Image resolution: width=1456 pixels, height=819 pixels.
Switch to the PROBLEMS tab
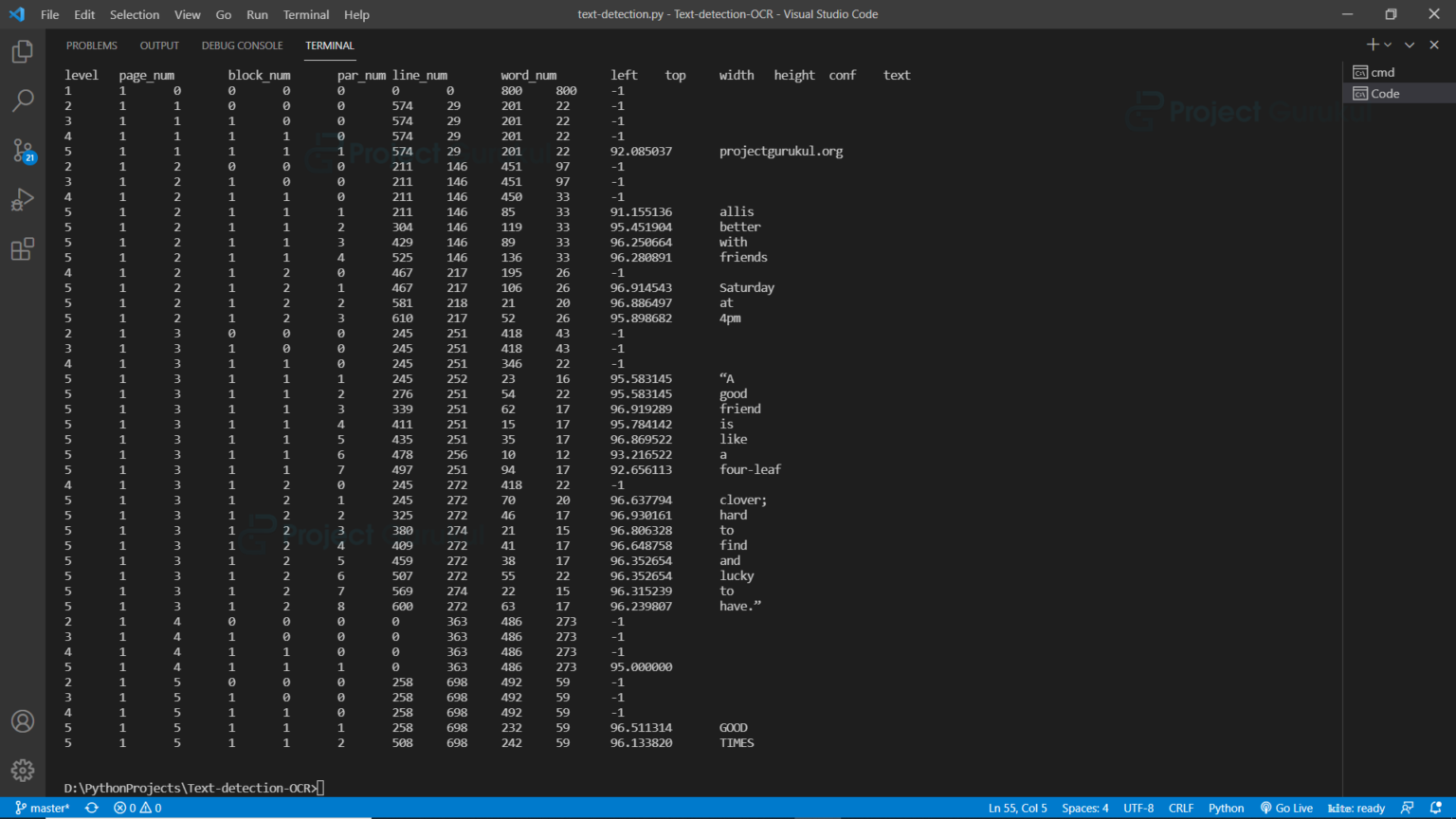coord(92,45)
